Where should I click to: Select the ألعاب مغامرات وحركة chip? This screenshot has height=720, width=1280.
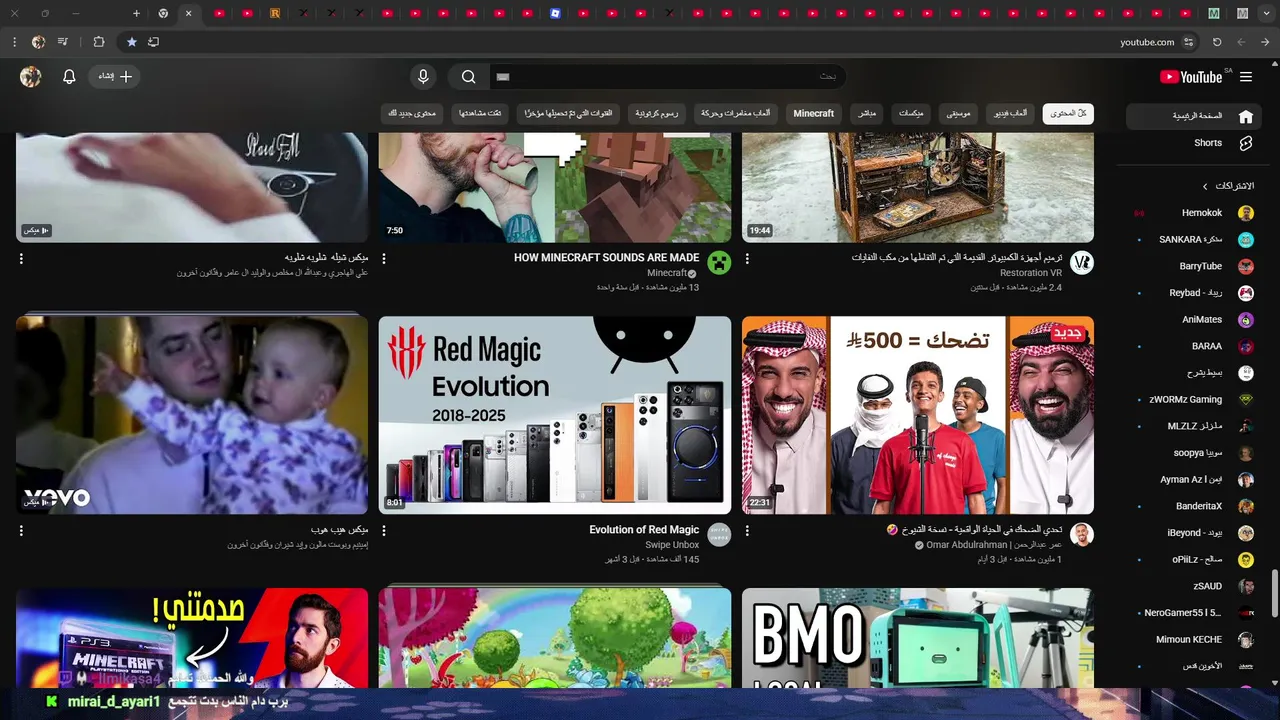click(x=736, y=113)
